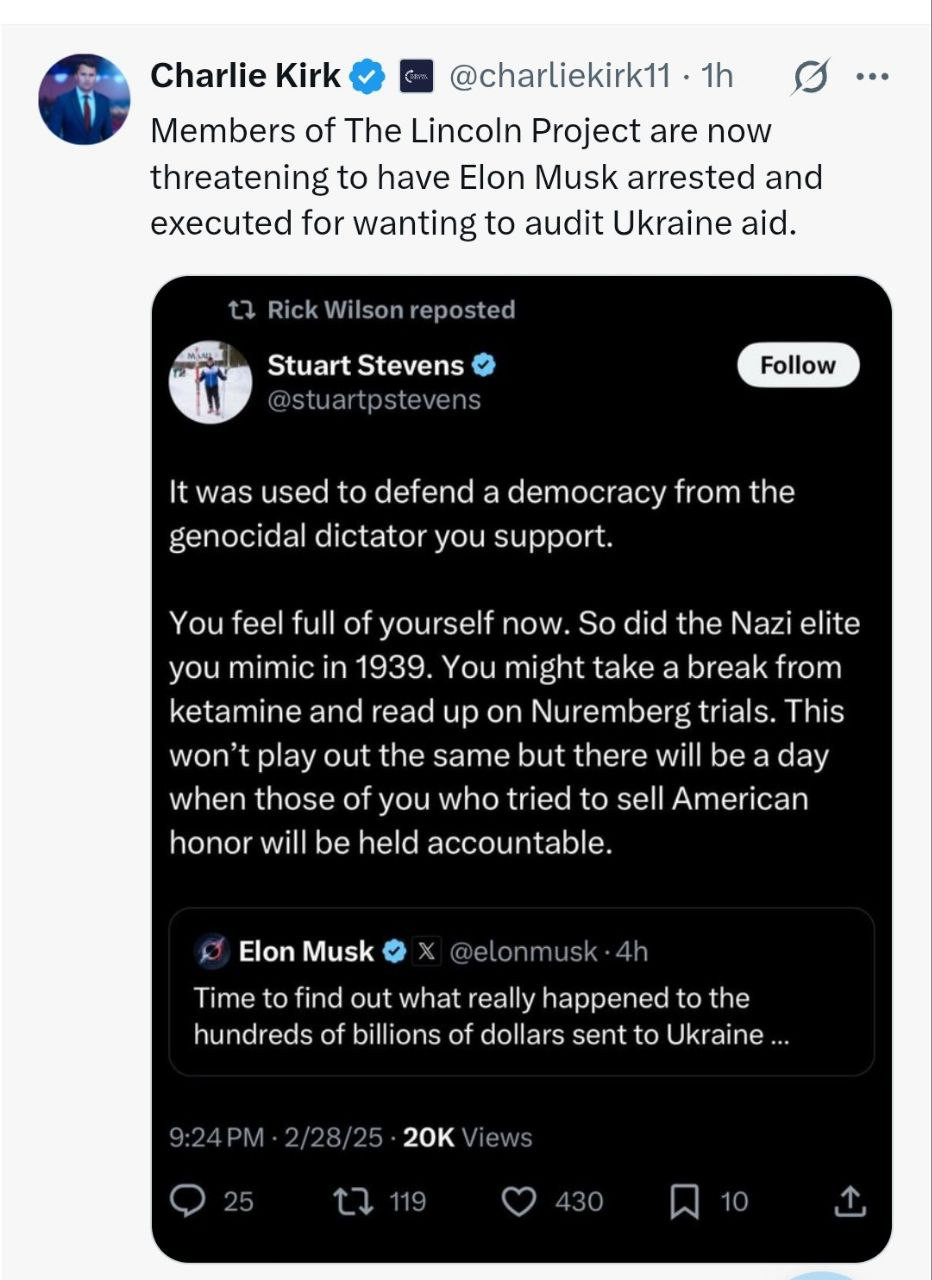Bookmark the post with the bookmark icon

(684, 1201)
